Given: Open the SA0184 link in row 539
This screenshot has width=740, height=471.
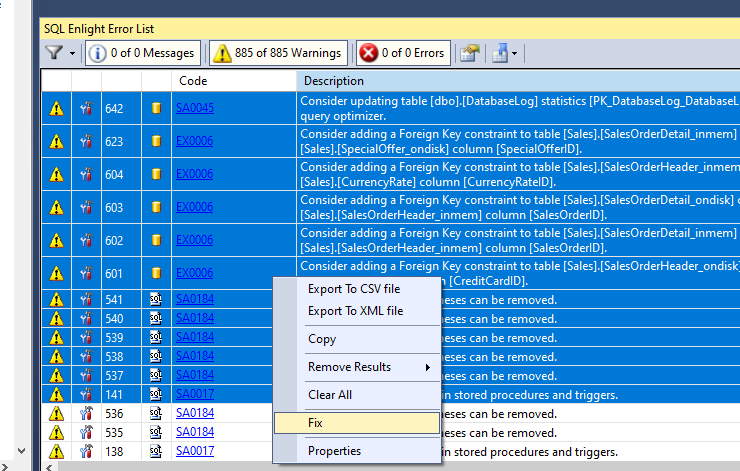Looking at the screenshot, I should [195, 337].
